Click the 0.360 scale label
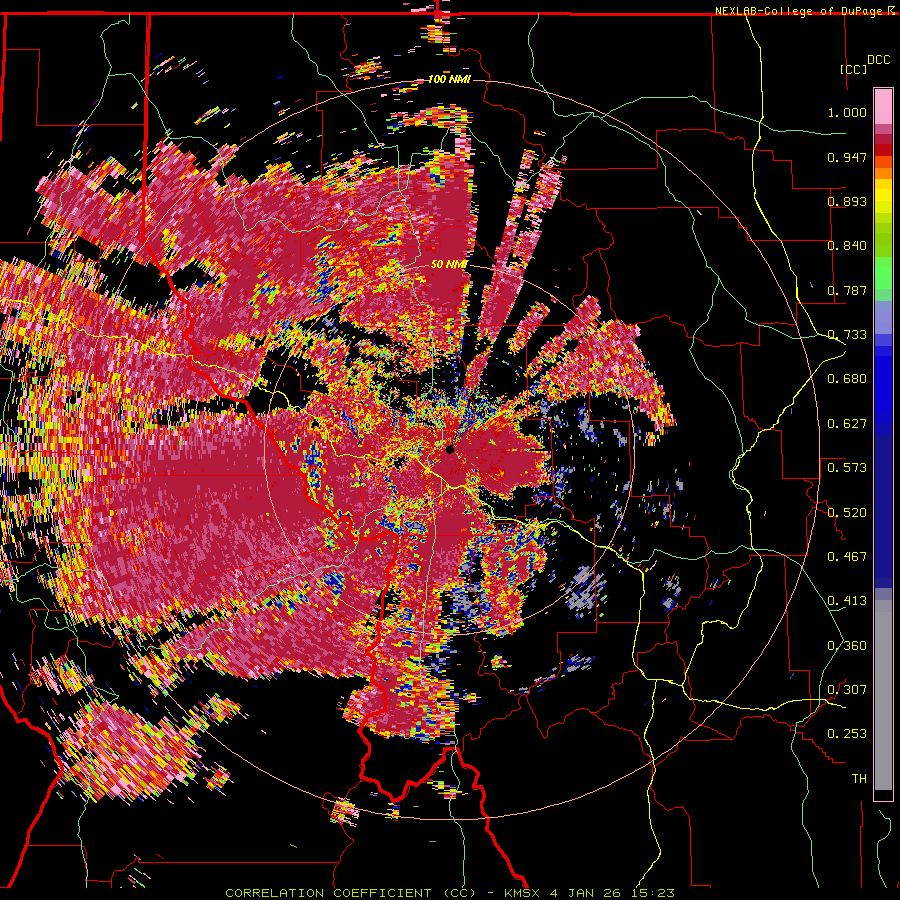 click(x=847, y=646)
